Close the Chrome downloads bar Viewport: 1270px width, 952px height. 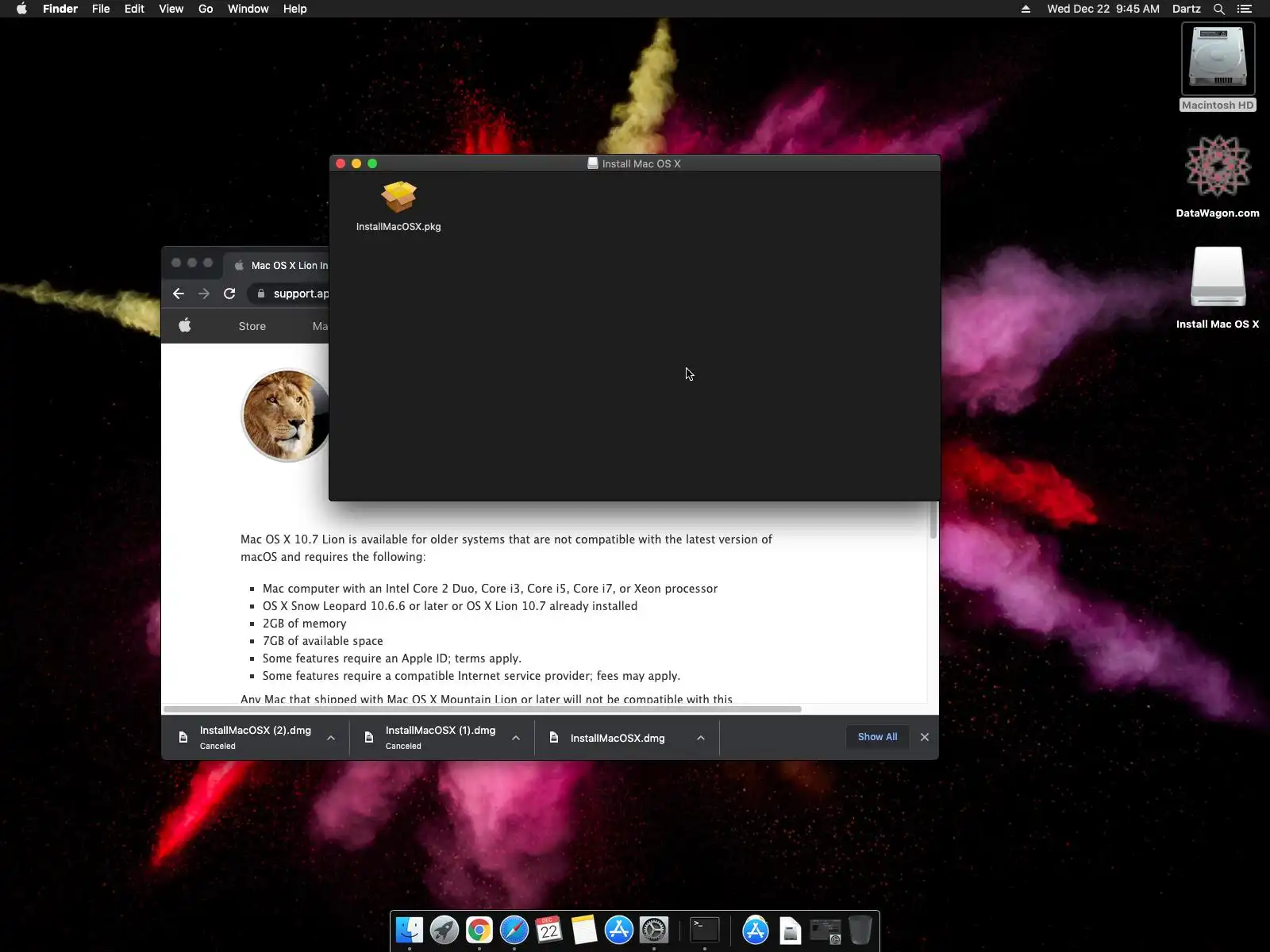pyautogui.click(x=925, y=737)
